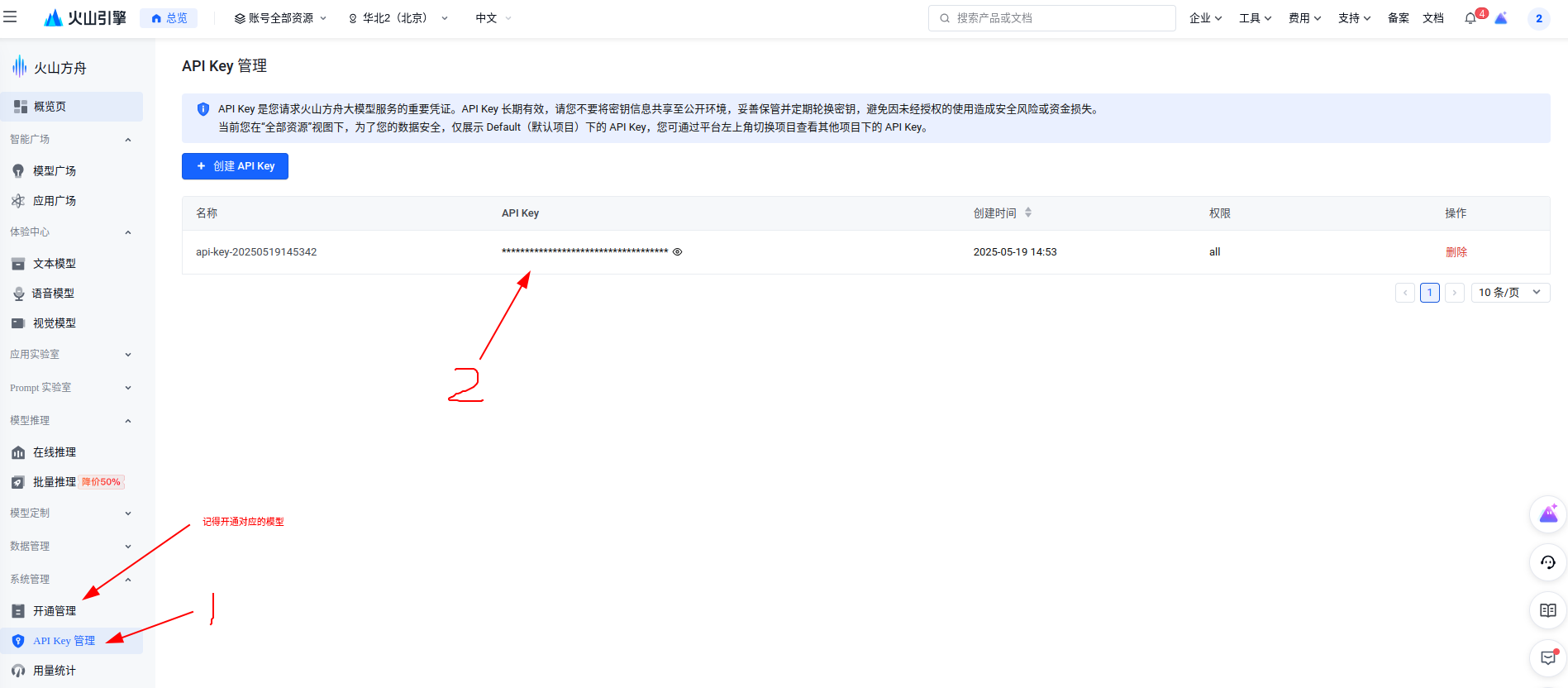Open the feedback message floating button
Viewport: 1568px width, 688px height.
click(x=1548, y=658)
